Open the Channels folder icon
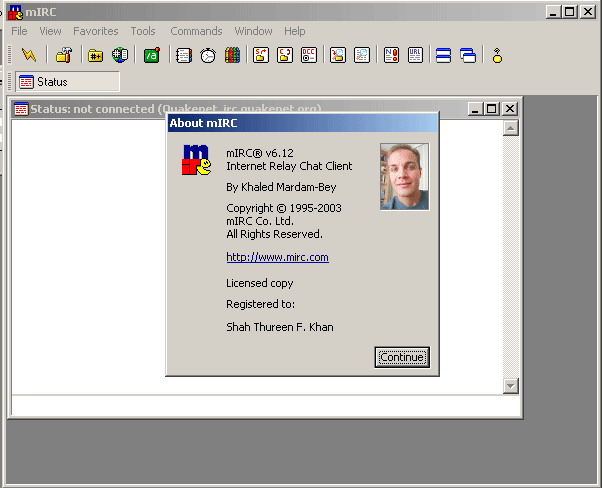The image size is (602, 488). (95, 55)
